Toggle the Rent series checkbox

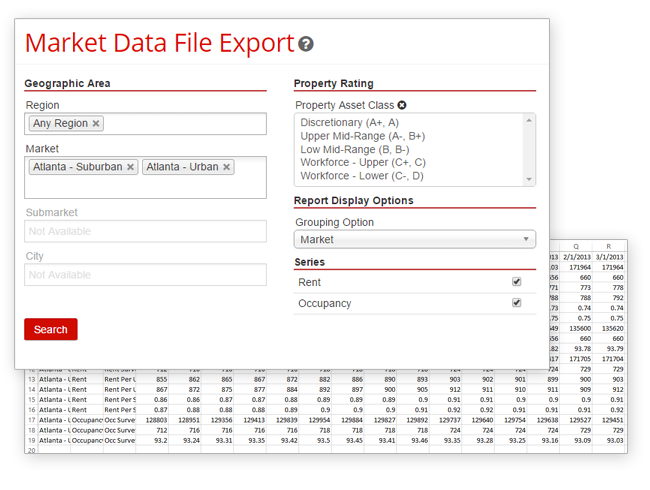click(x=517, y=282)
